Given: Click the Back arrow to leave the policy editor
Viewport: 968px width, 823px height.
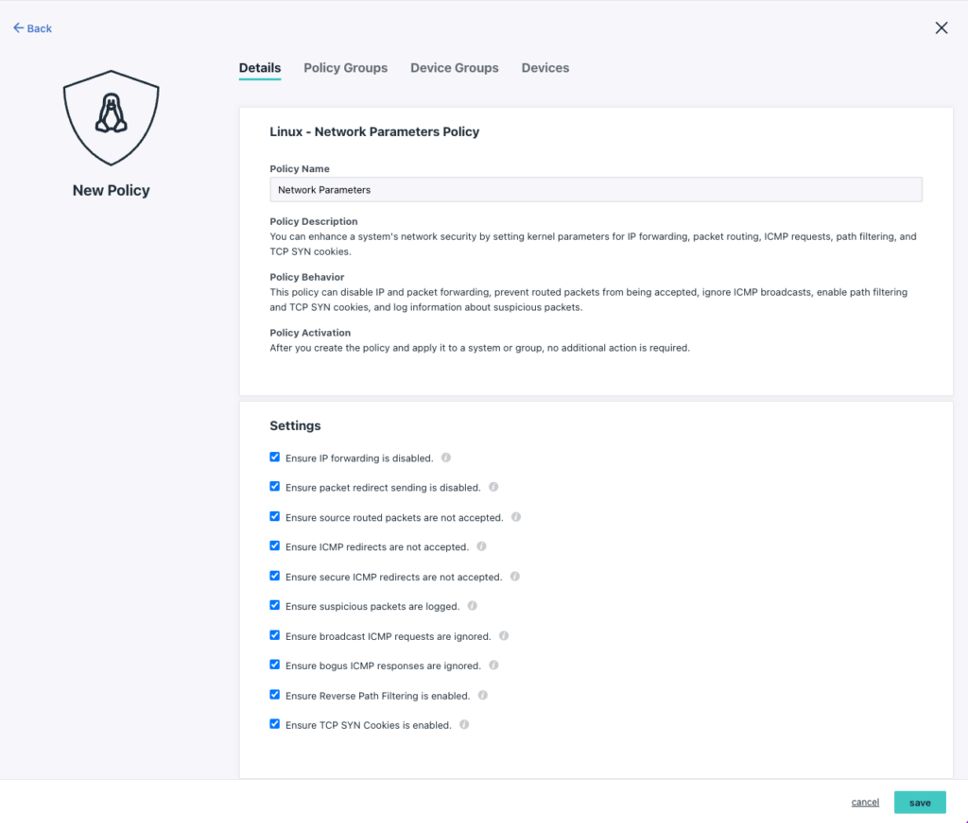Looking at the screenshot, I should 30,28.
